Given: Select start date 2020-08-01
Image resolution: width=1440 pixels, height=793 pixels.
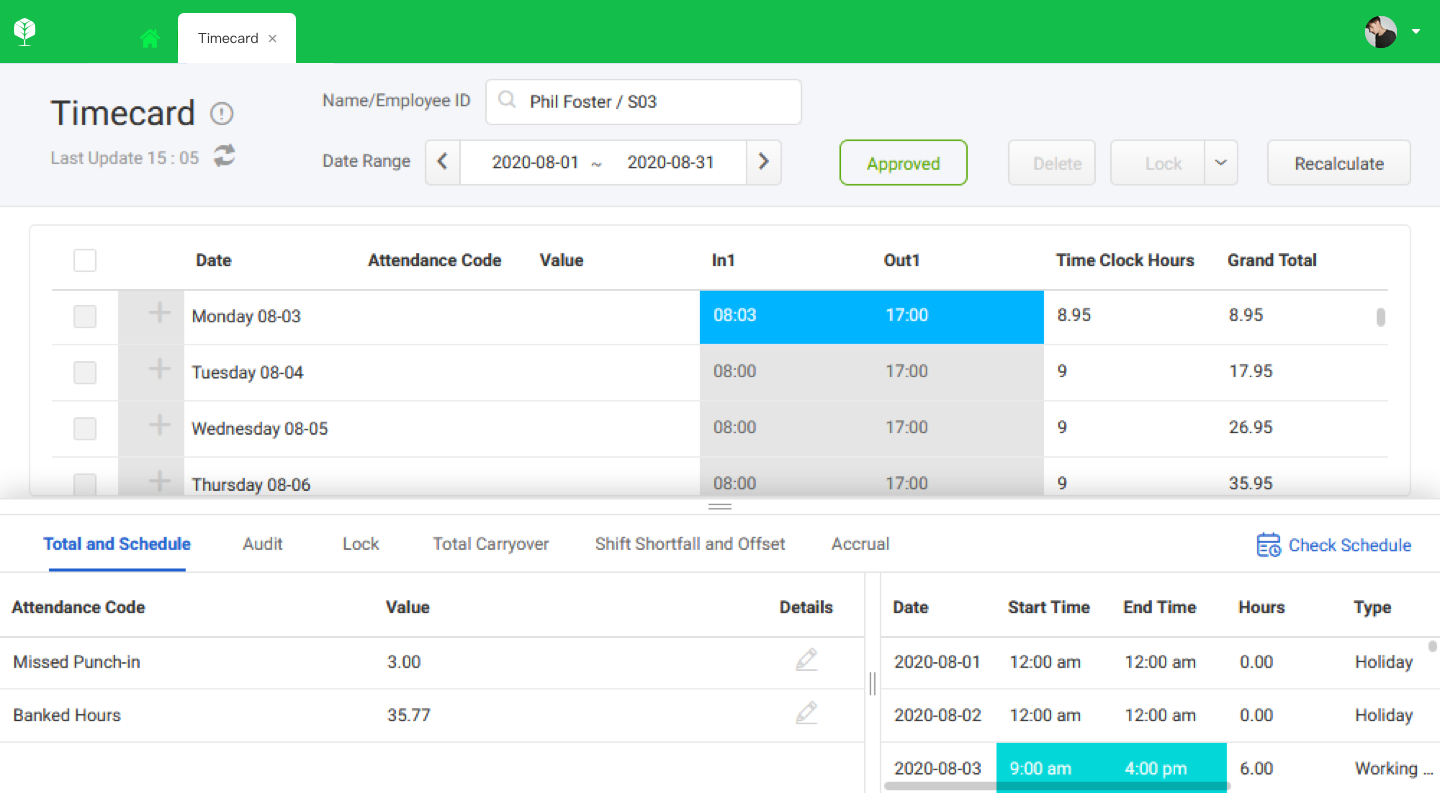Looking at the screenshot, I should 535,162.
